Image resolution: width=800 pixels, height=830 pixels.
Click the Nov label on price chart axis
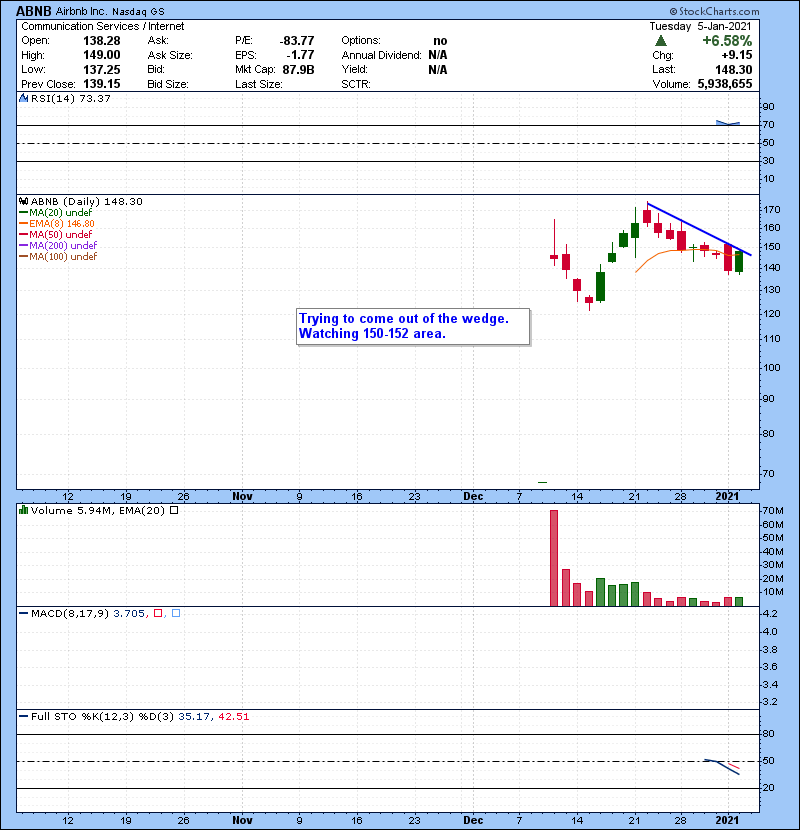pyautogui.click(x=242, y=496)
